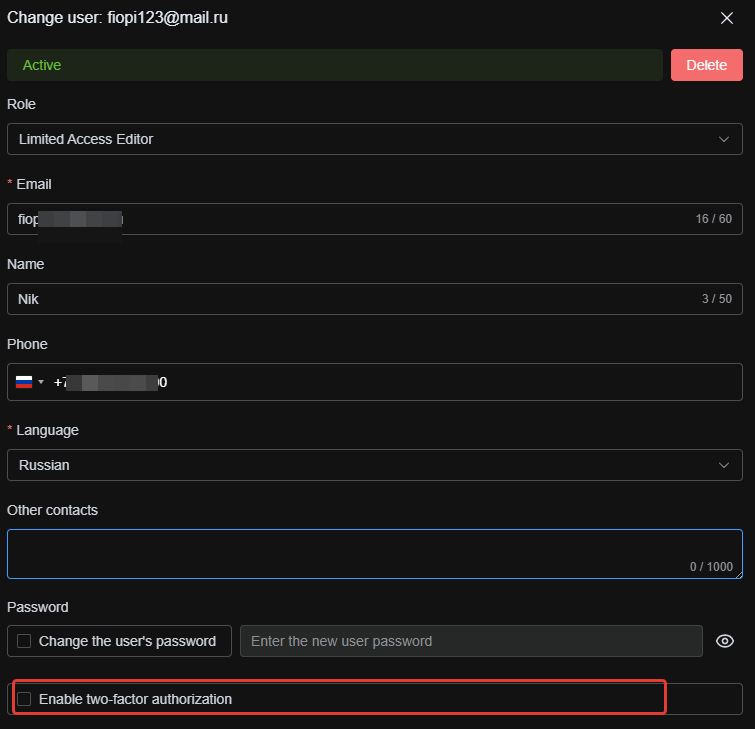755x729 pixels.
Task: Enable two-factor authorization checkbox
Action: click(x=24, y=699)
